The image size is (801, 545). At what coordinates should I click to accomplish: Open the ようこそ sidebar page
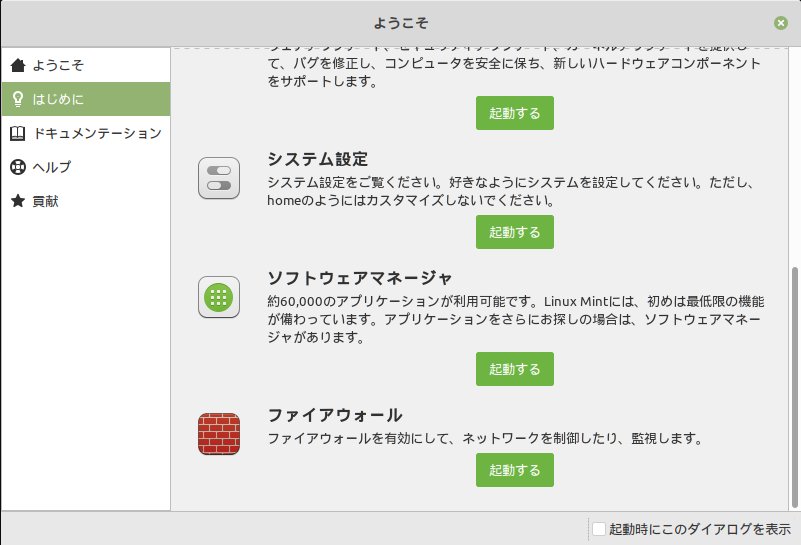86,65
